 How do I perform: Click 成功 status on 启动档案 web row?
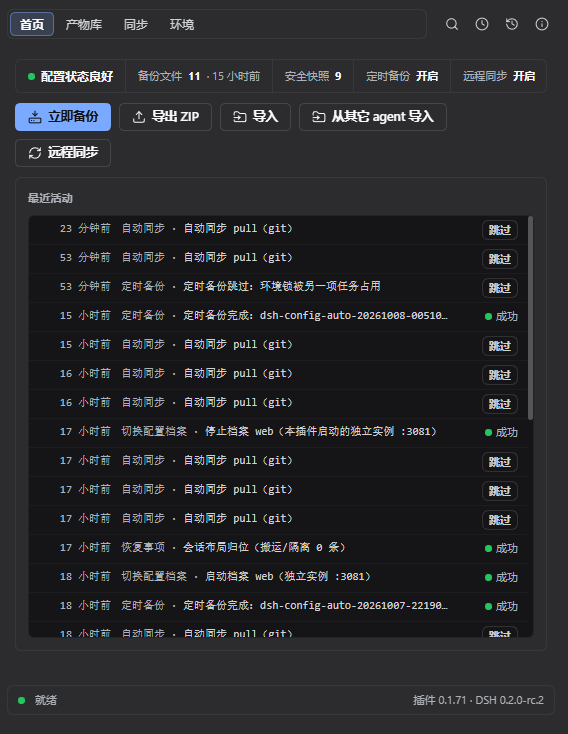[x=501, y=578]
